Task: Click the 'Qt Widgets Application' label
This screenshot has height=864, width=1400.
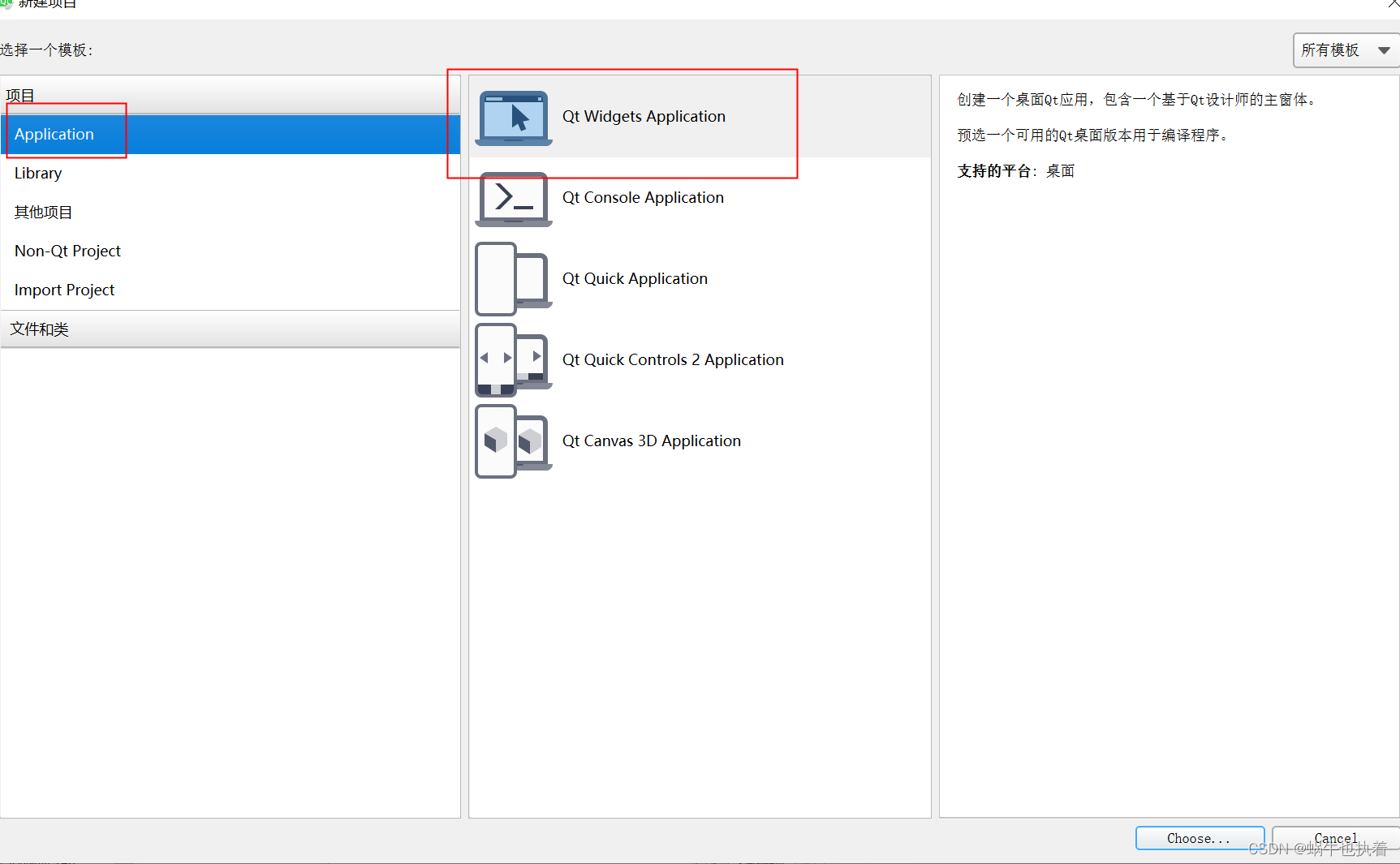Action: point(644,117)
